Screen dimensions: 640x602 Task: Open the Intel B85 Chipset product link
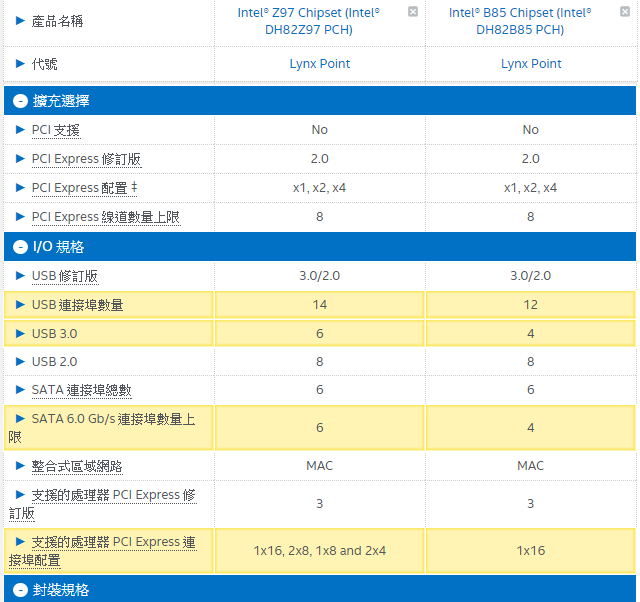tap(520, 21)
